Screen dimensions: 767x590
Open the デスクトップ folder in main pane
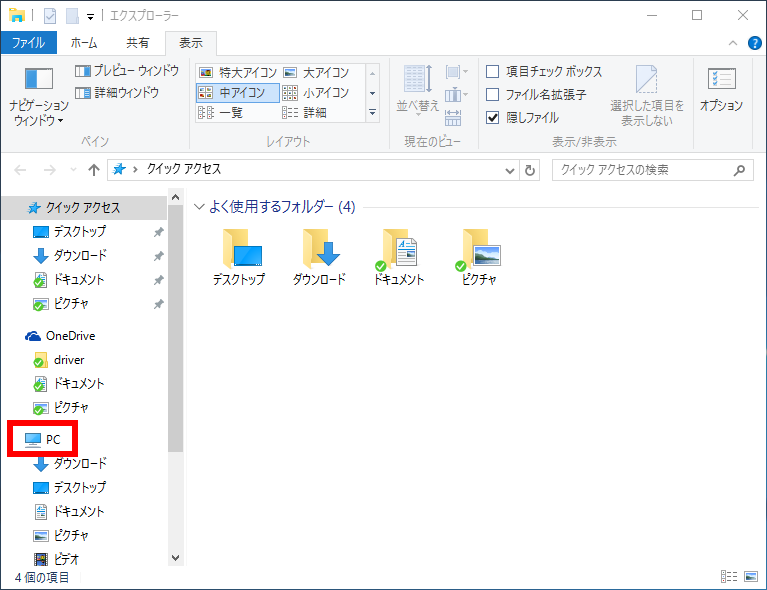click(x=239, y=257)
